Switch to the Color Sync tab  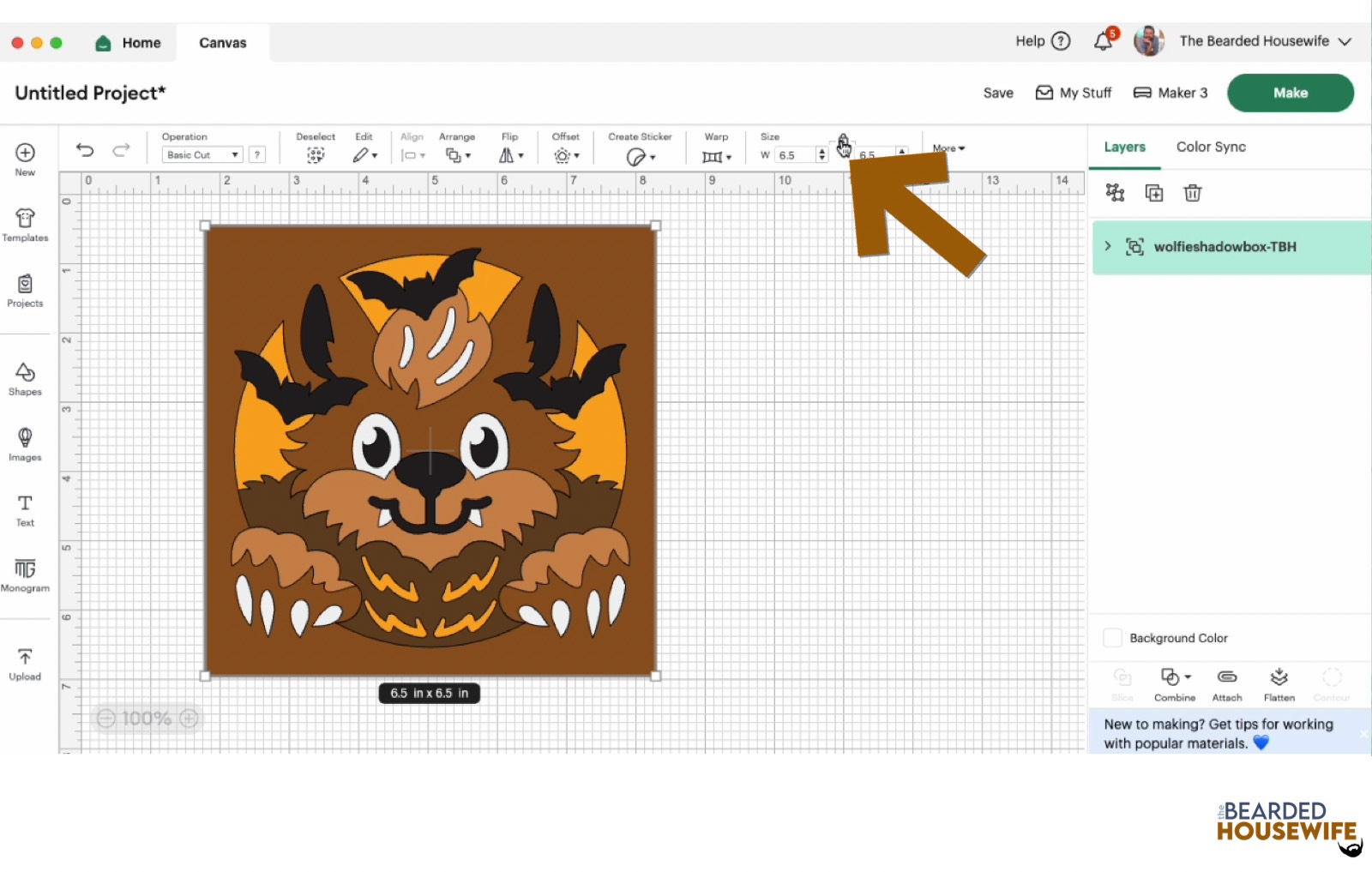[x=1211, y=147]
